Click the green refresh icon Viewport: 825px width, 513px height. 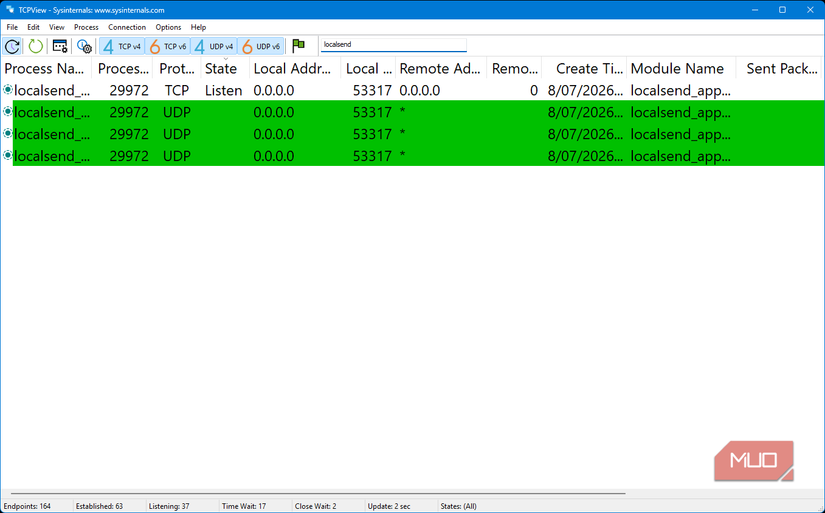click(x=35, y=46)
